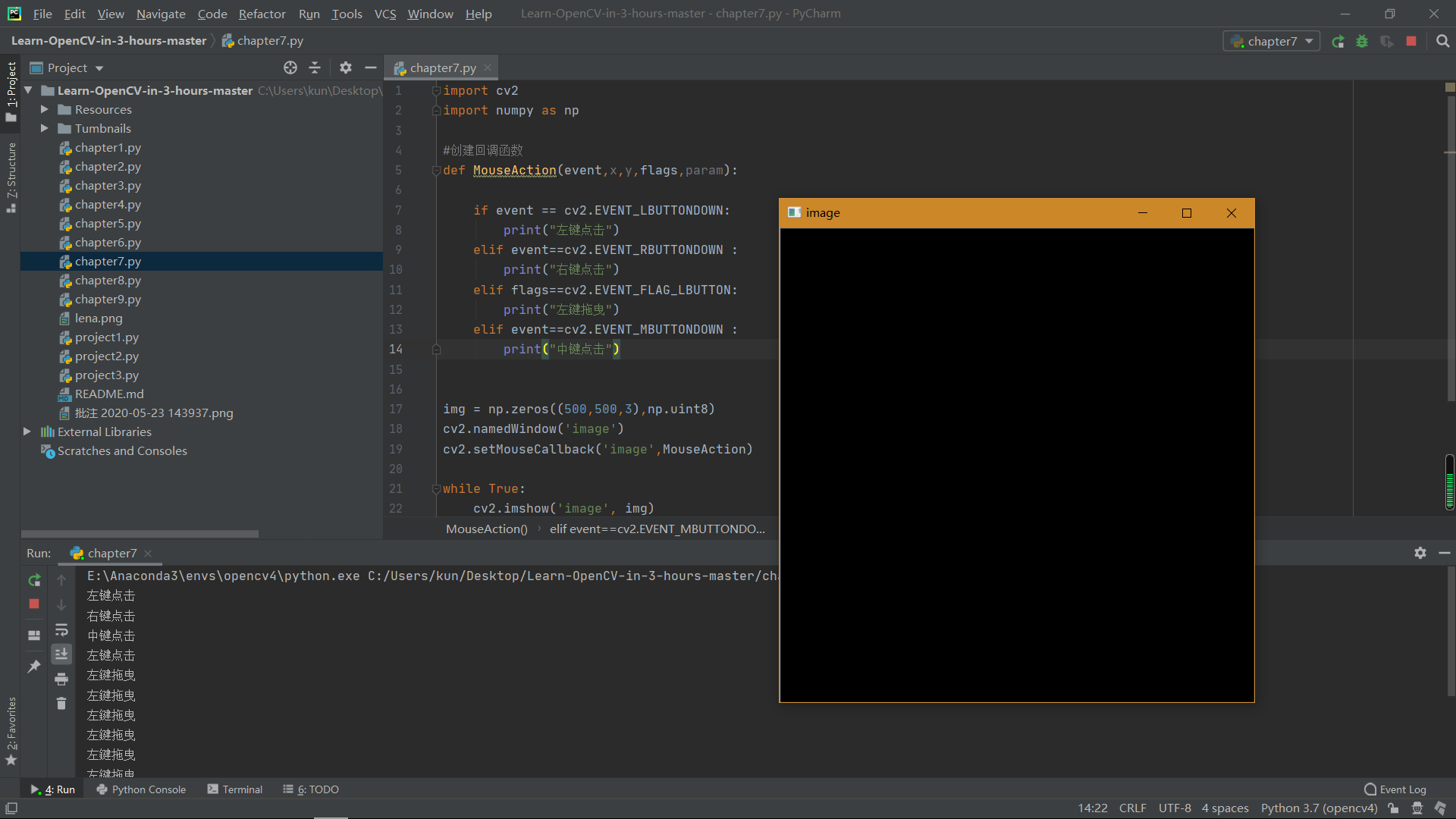
Task: Click the Python 3.7 (opencv4) interpreter selector
Action: point(1319,808)
